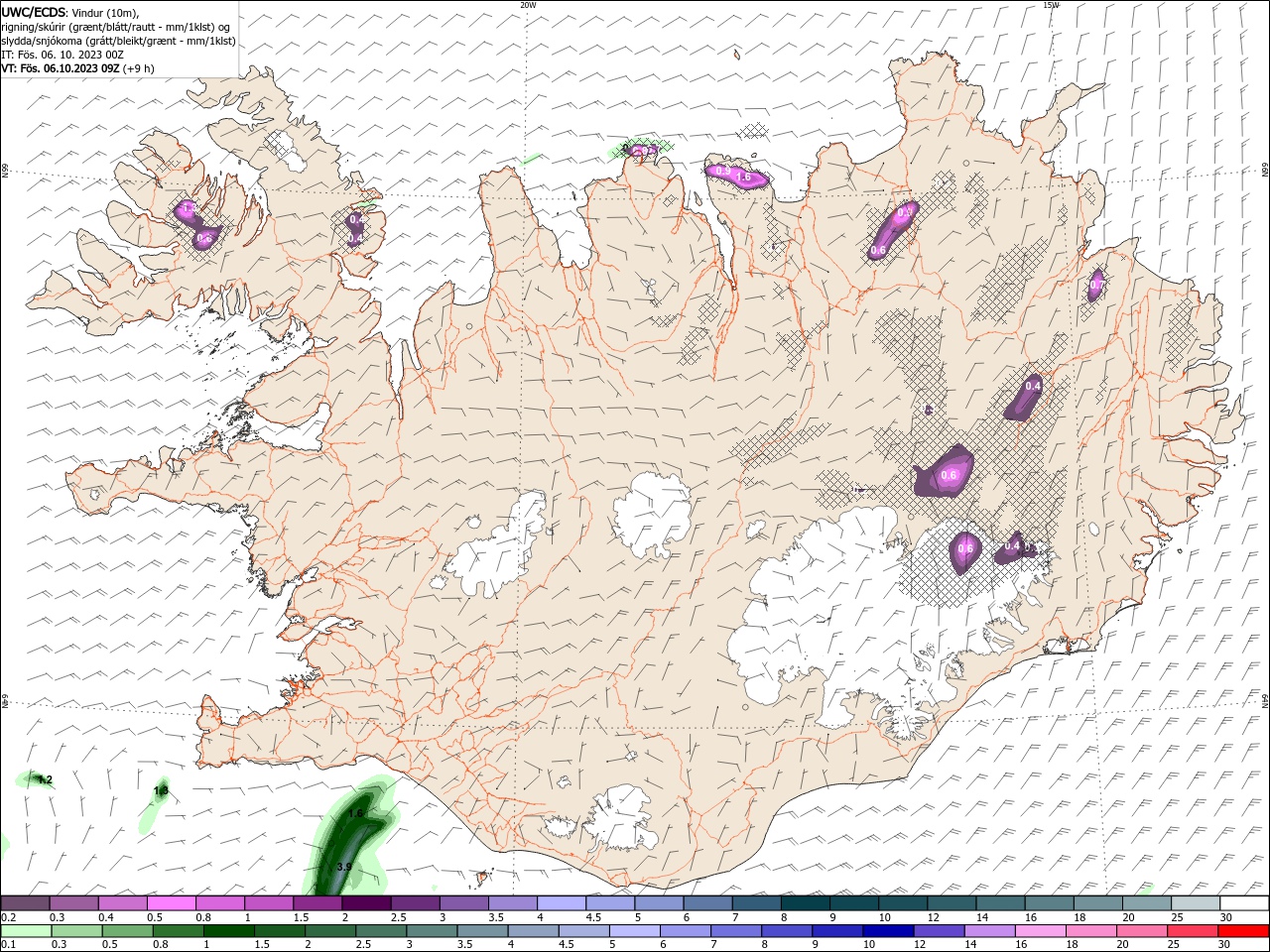1270x952 pixels.
Task: Click the '30' value in purple legend
Action: 1226,917
